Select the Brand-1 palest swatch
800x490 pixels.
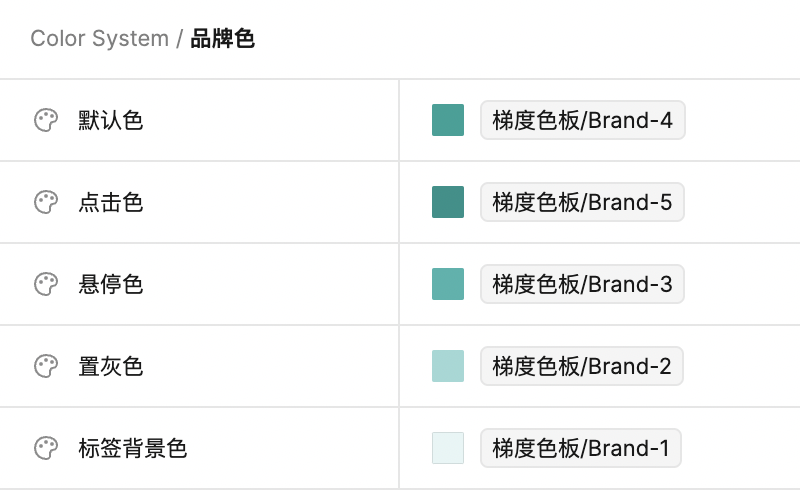(448, 448)
